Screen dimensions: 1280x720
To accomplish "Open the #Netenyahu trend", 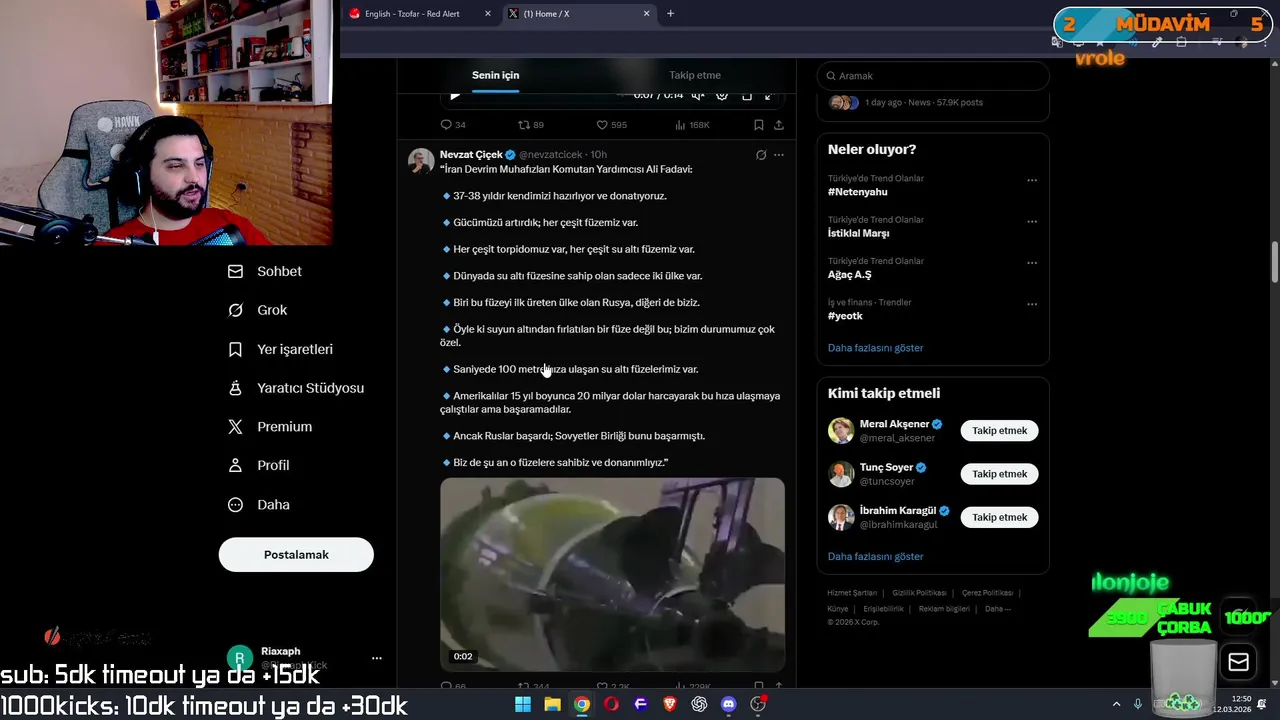I will tap(858, 191).
